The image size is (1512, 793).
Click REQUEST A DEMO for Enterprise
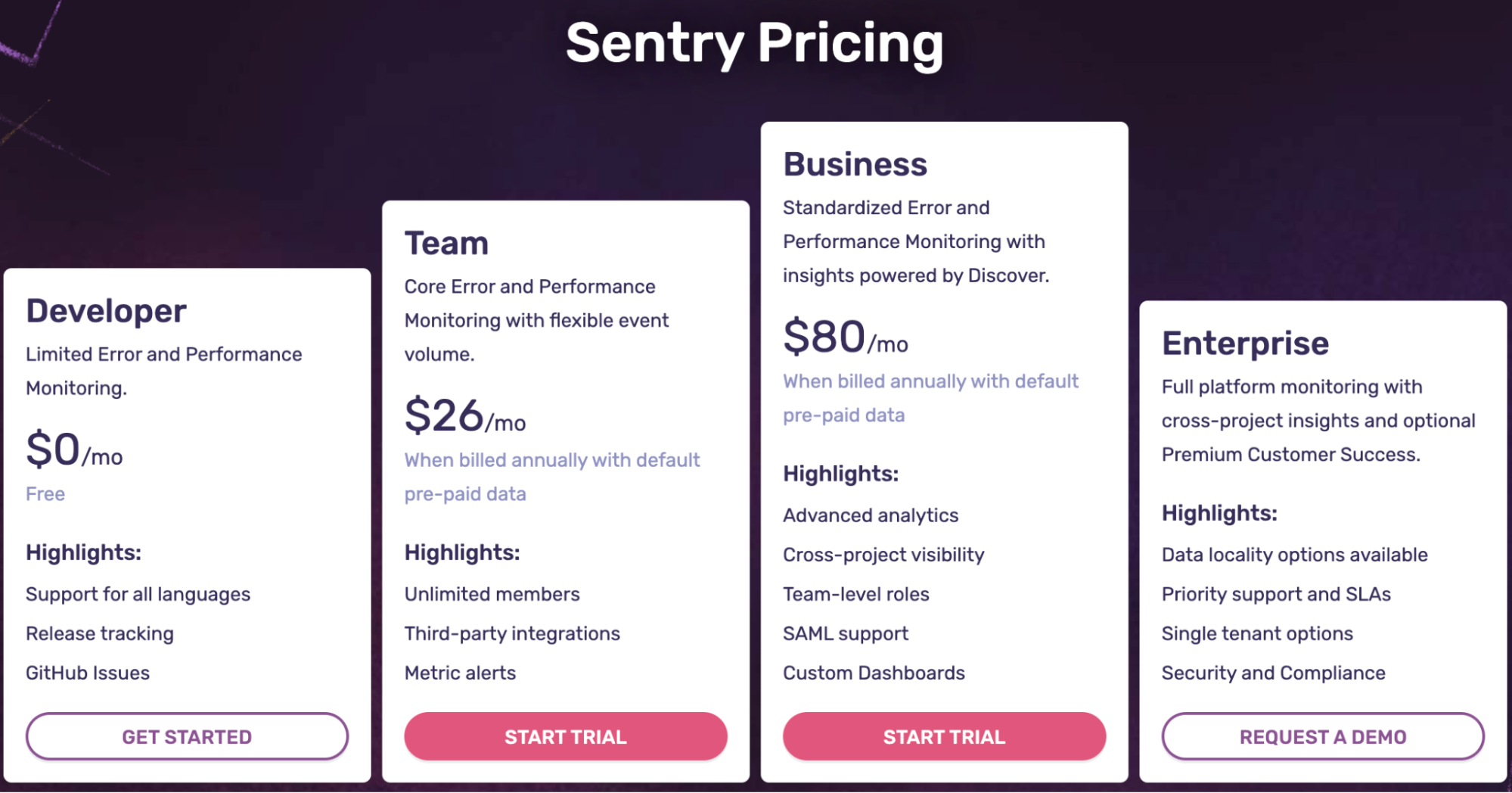(x=1322, y=735)
